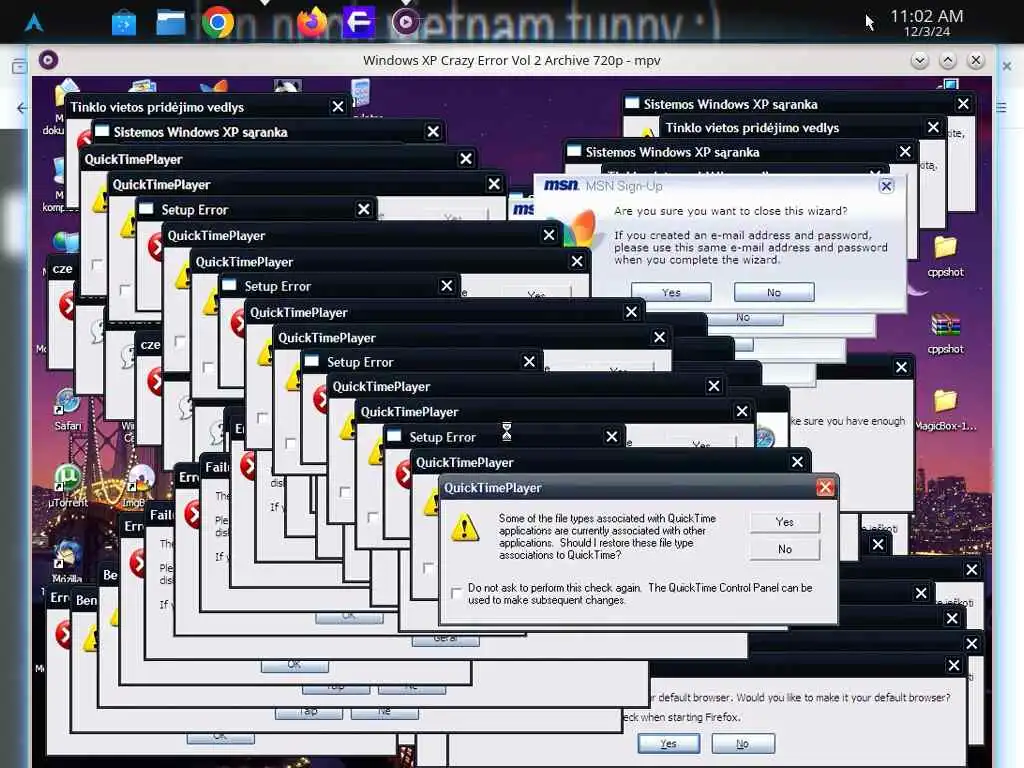
Task: Click Yes in the Firefox default browser prompt
Action: click(668, 743)
